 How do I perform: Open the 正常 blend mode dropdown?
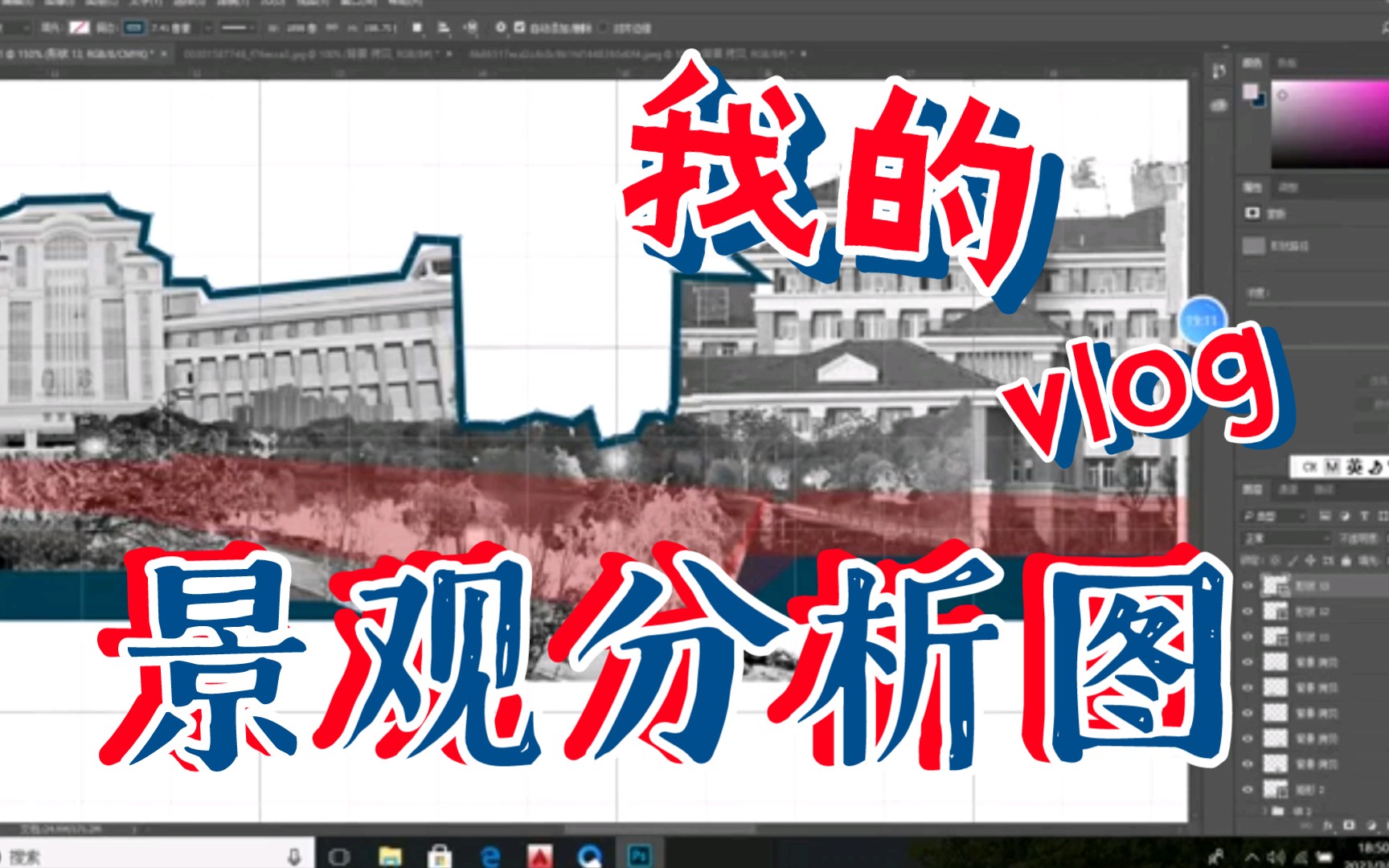pyautogui.click(x=1287, y=538)
